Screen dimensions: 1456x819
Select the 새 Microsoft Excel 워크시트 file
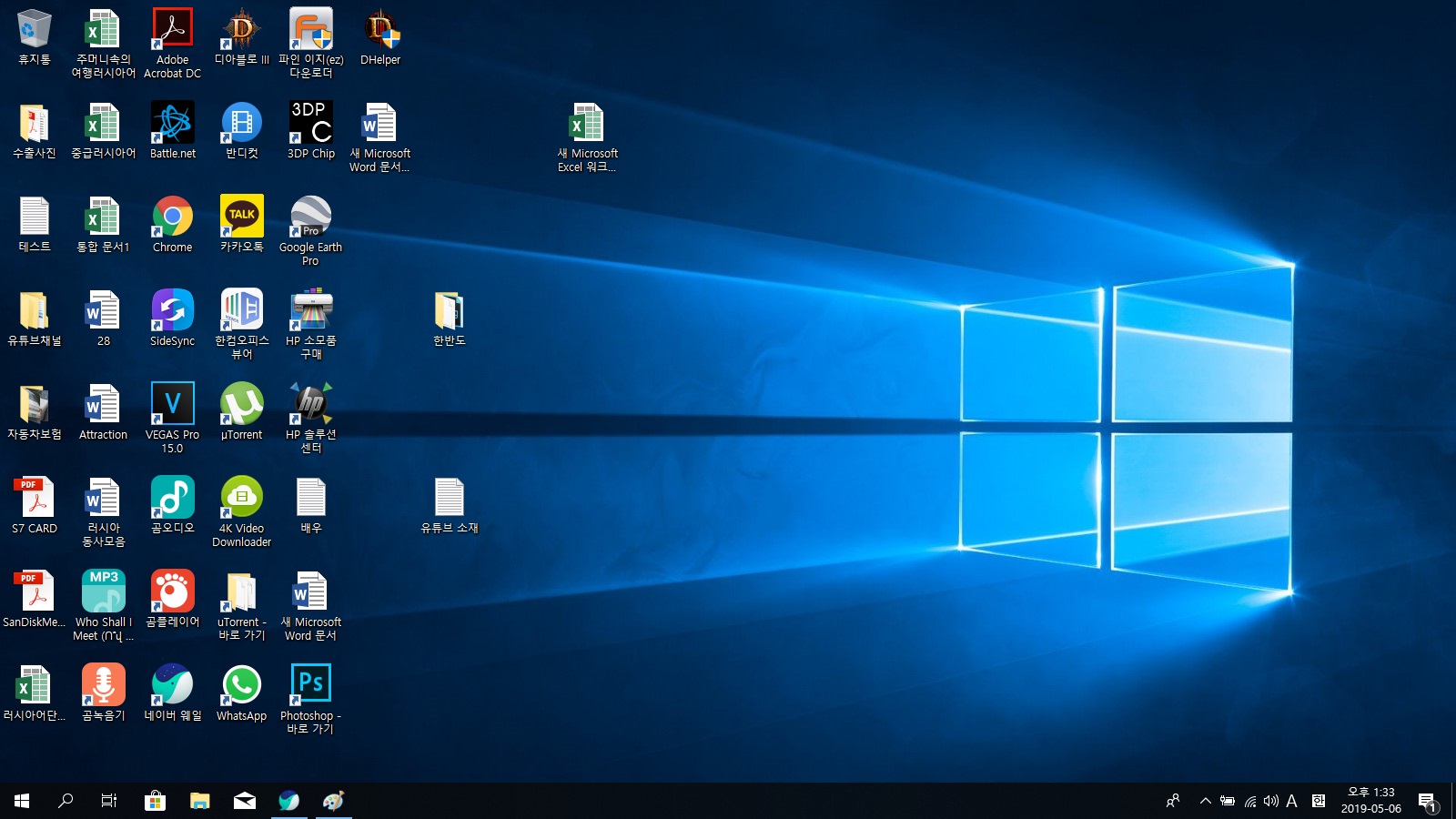click(x=588, y=136)
